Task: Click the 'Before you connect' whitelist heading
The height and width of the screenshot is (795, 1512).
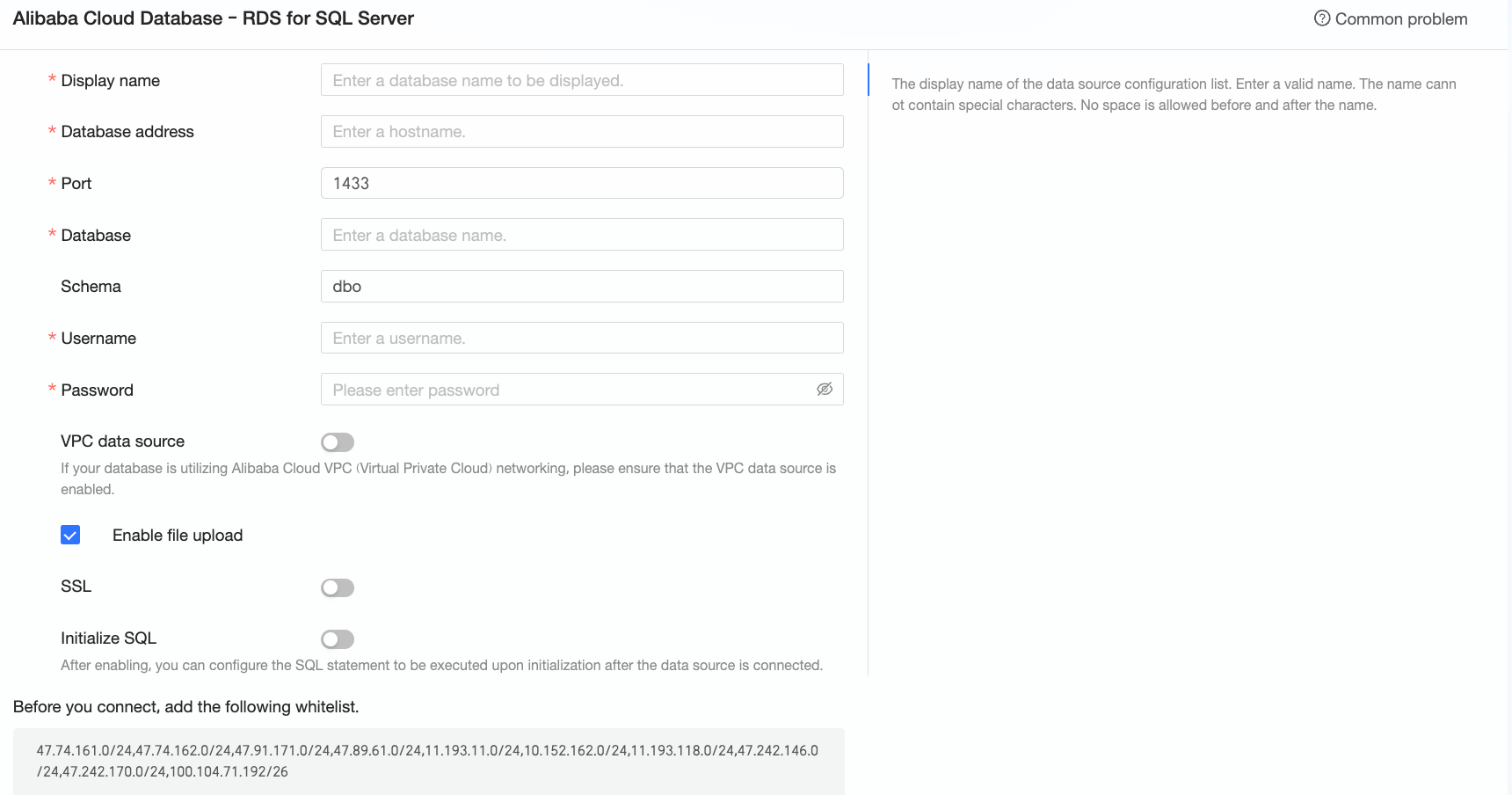Action: pos(185,707)
